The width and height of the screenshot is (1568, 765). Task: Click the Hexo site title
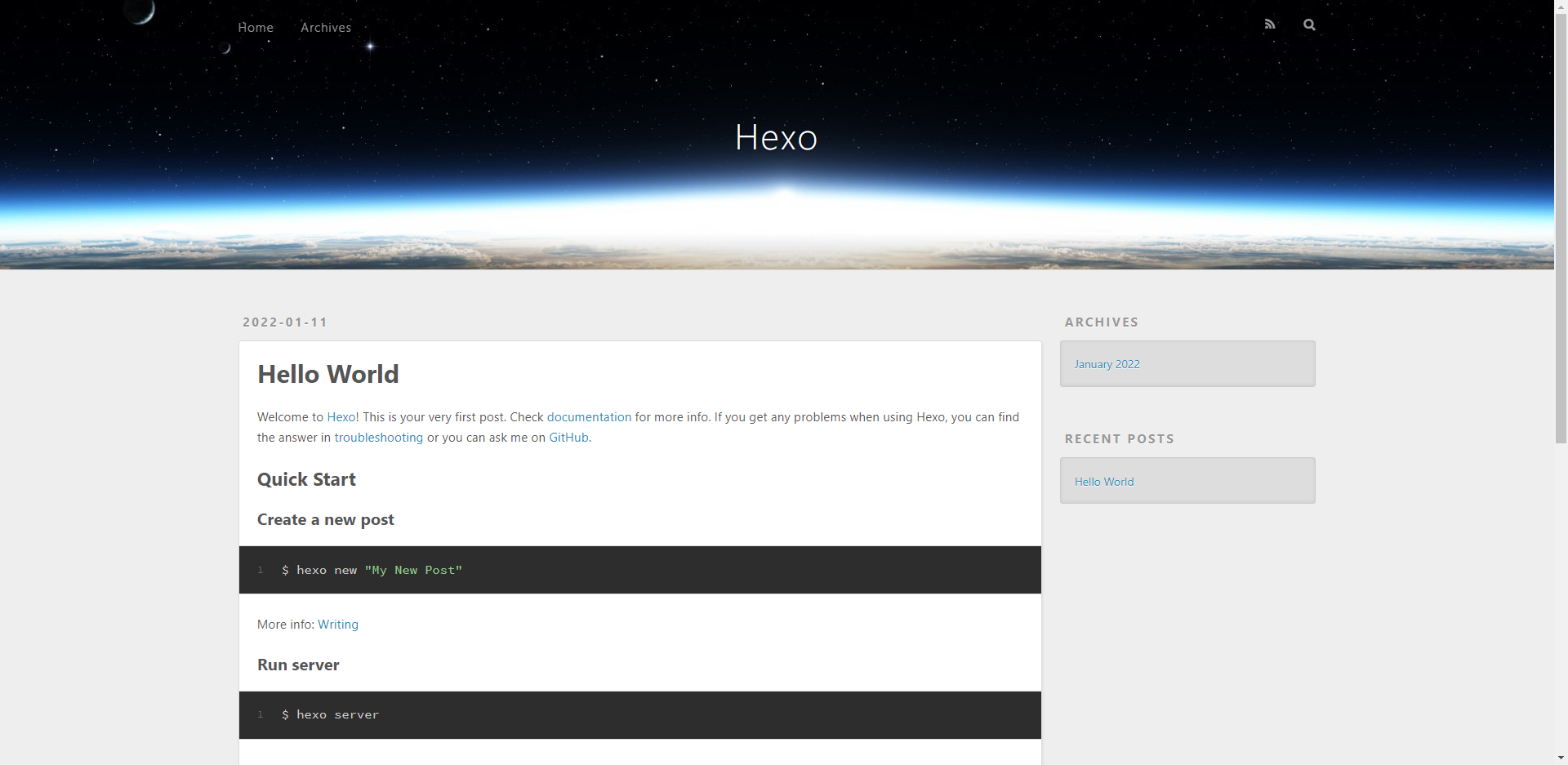776,137
